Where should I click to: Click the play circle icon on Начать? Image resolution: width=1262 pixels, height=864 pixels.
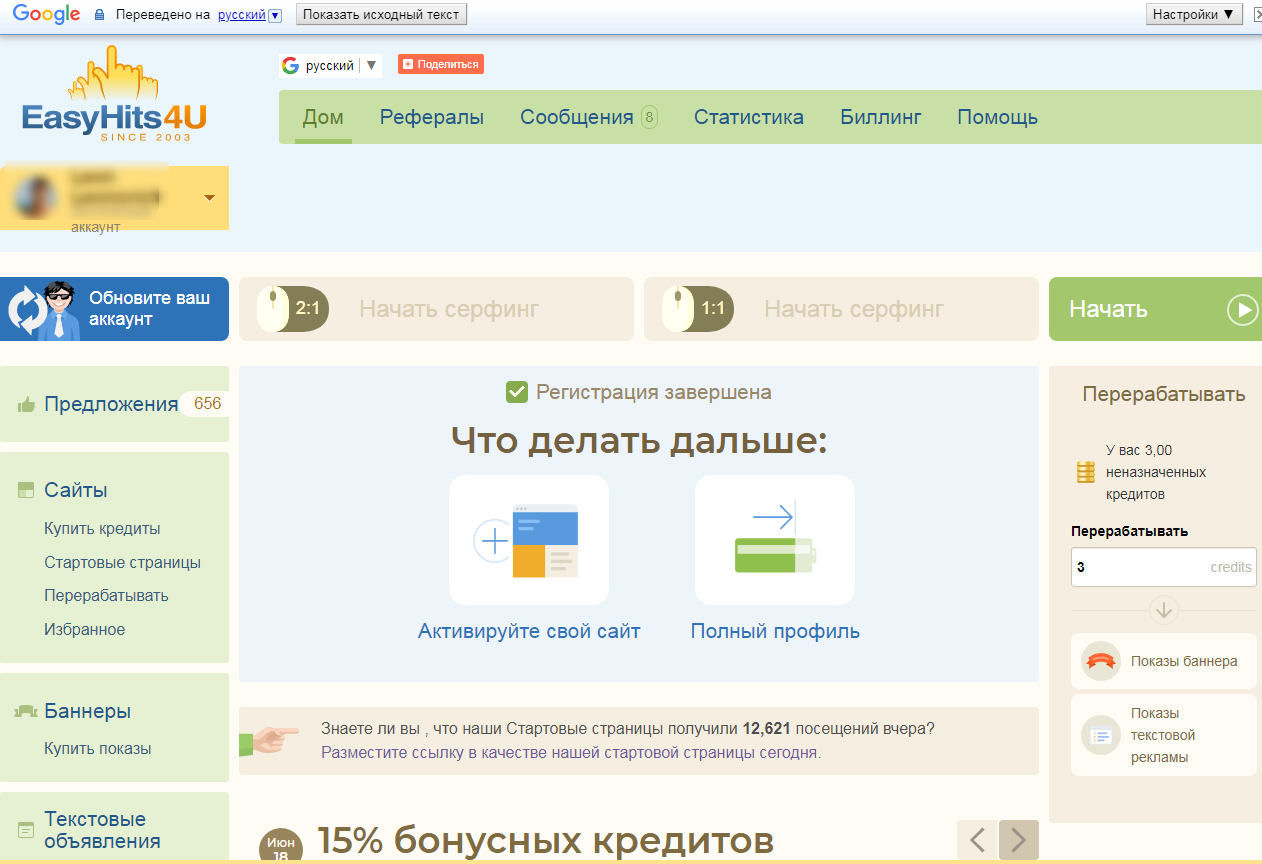pos(1243,310)
